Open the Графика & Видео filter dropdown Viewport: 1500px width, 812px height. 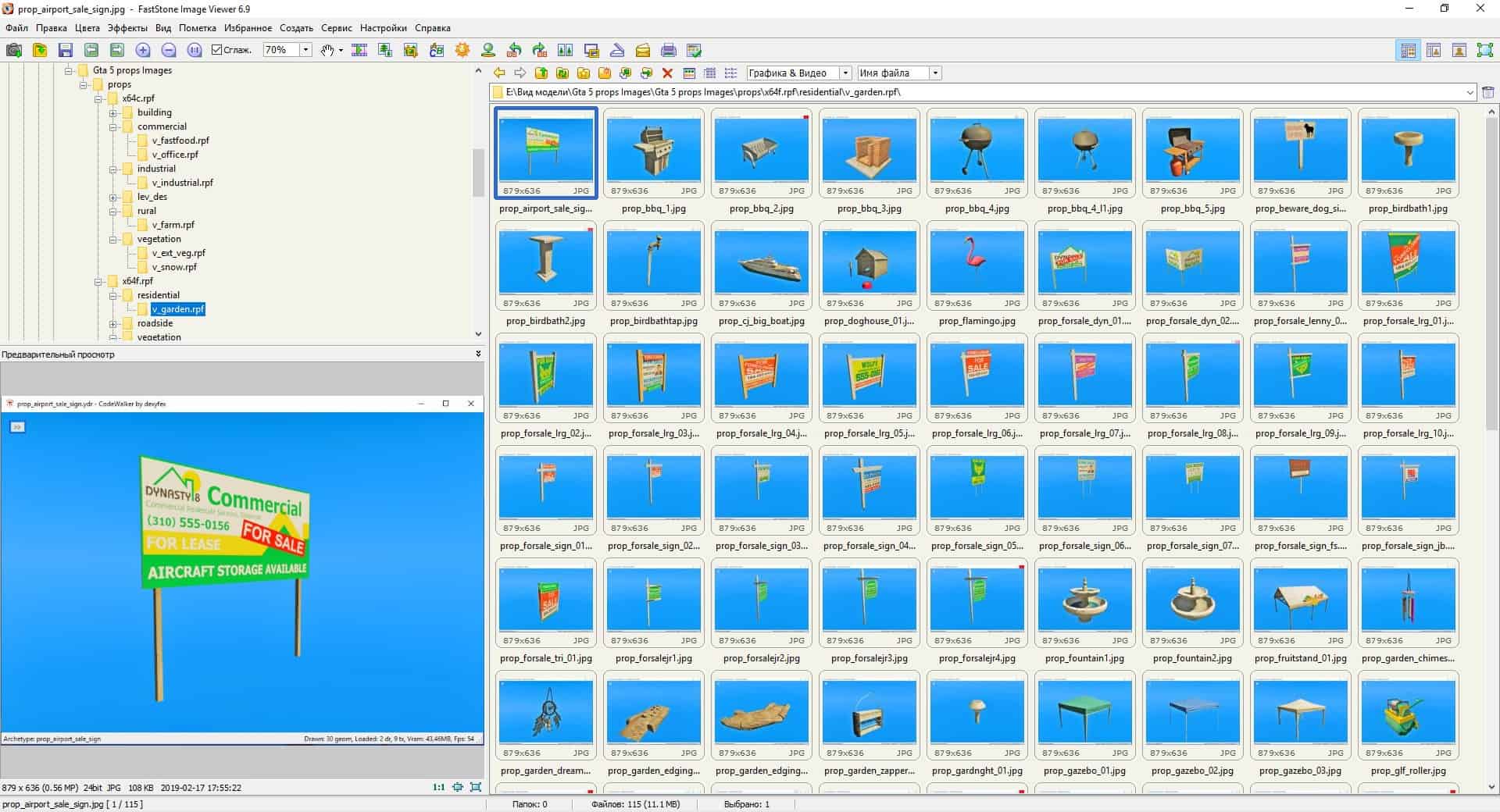click(845, 73)
